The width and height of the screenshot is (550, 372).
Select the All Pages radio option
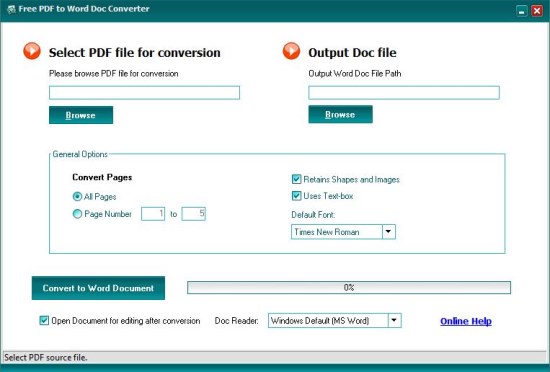(77, 197)
